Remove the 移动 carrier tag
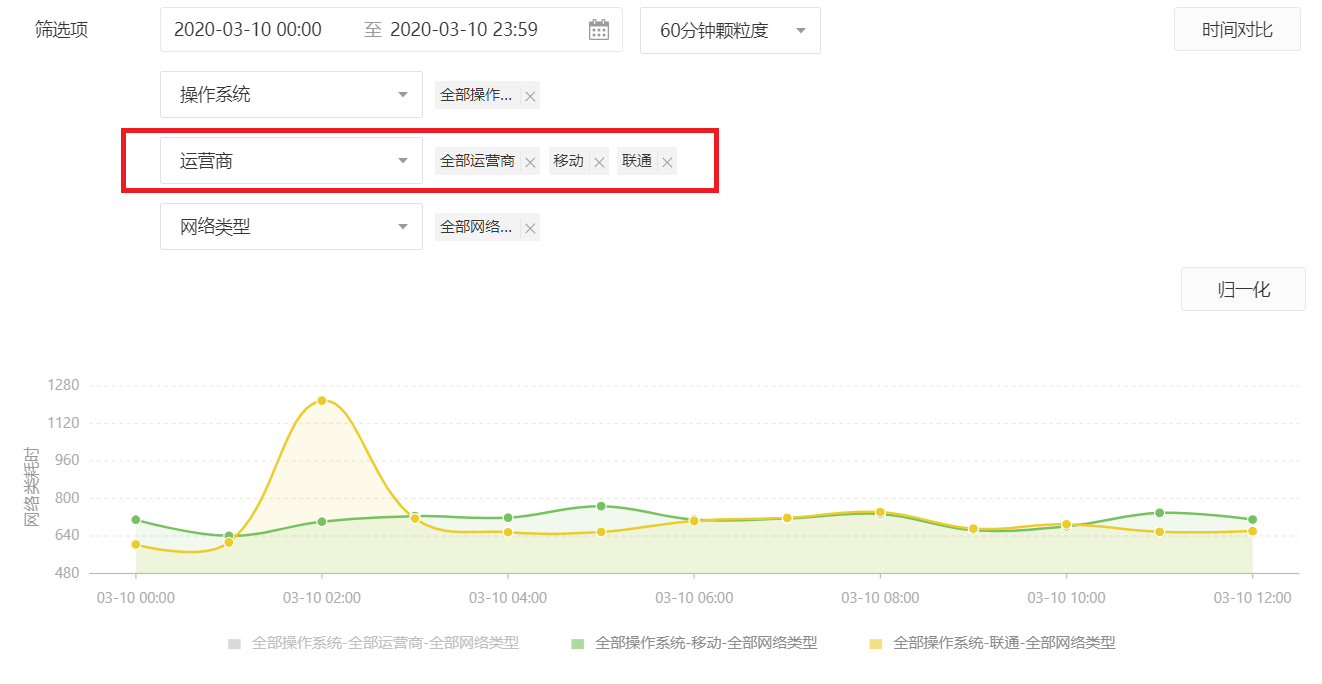The height and width of the screenshot is (684, 1322). [599, 162]
